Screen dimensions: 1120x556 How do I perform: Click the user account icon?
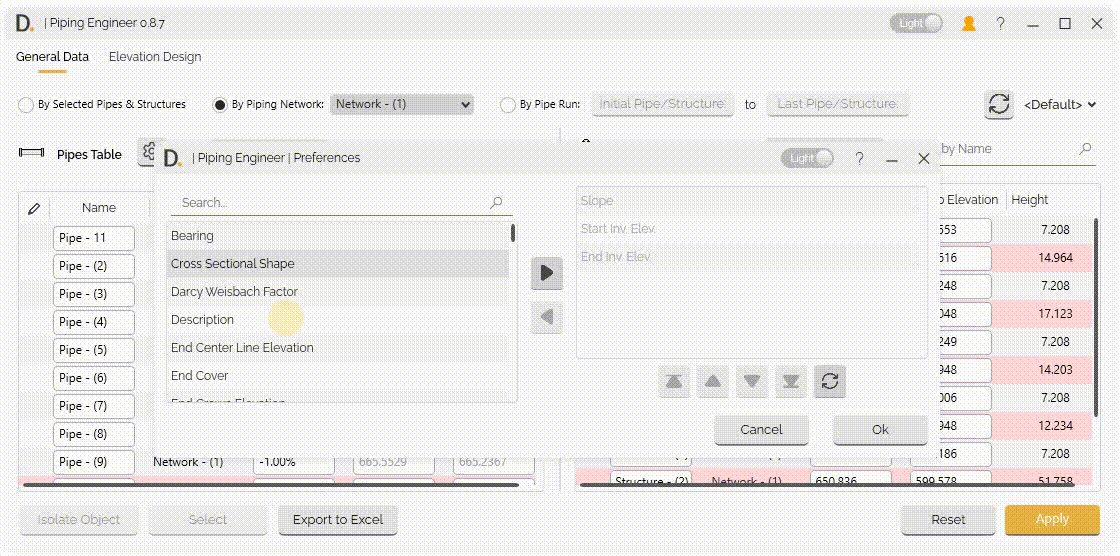(968, 24)
